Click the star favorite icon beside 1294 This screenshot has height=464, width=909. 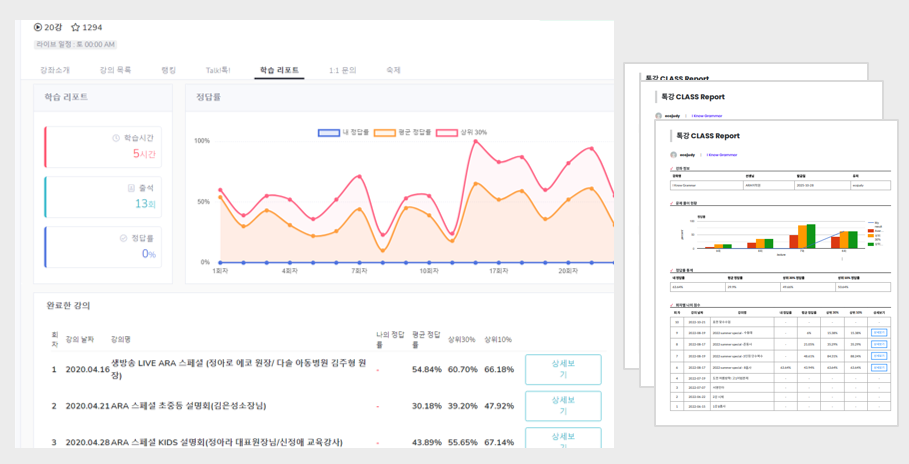(75, 28)
